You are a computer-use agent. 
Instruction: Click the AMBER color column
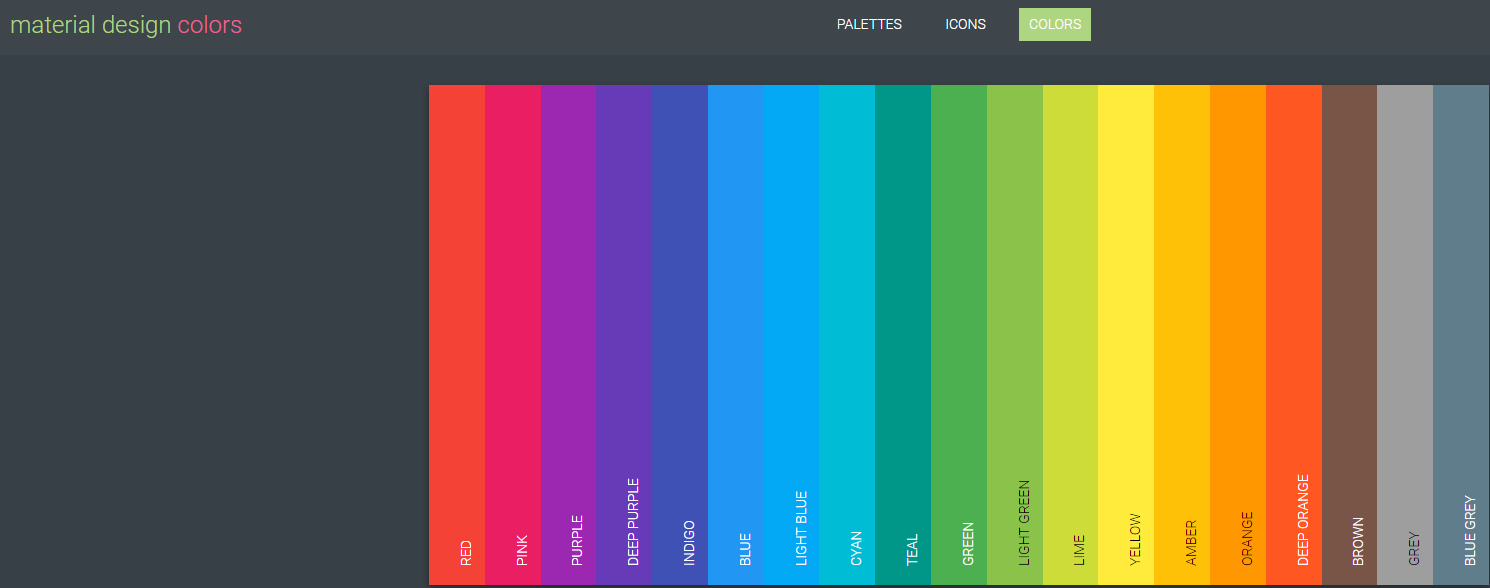click(1182, 335)
